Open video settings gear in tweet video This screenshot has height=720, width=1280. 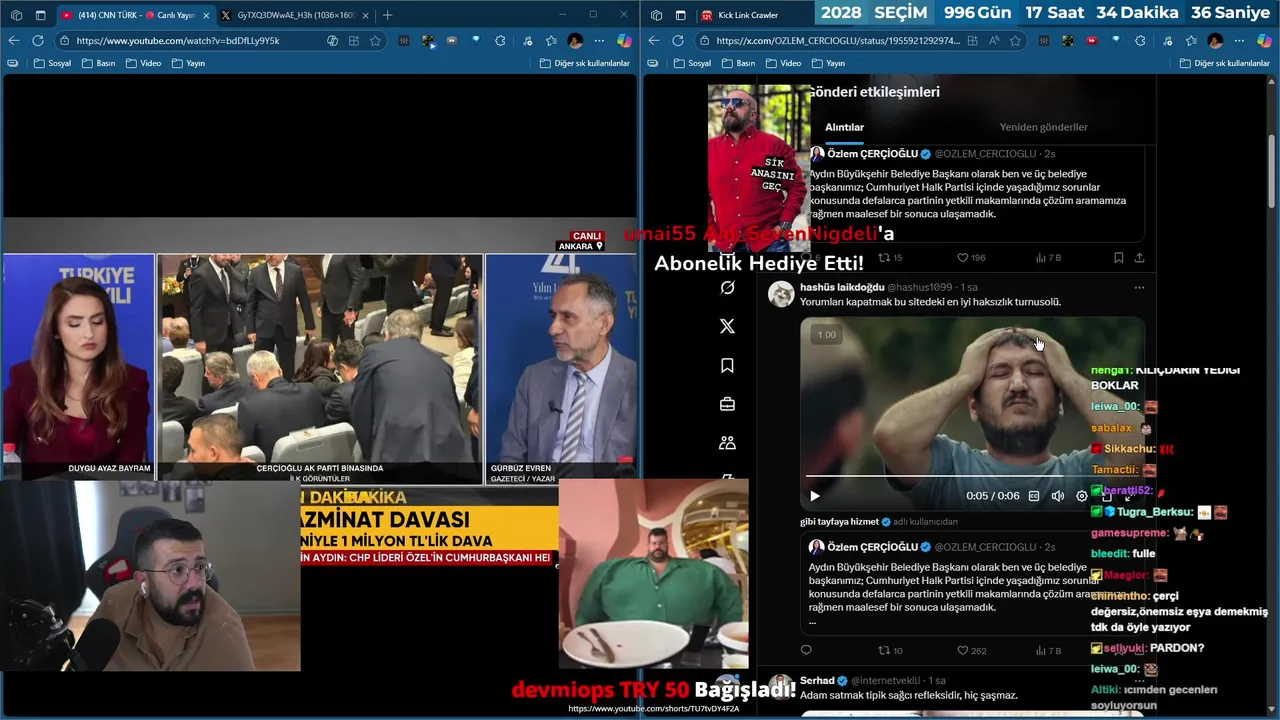pyautogui.click(x=1081, y=496)
